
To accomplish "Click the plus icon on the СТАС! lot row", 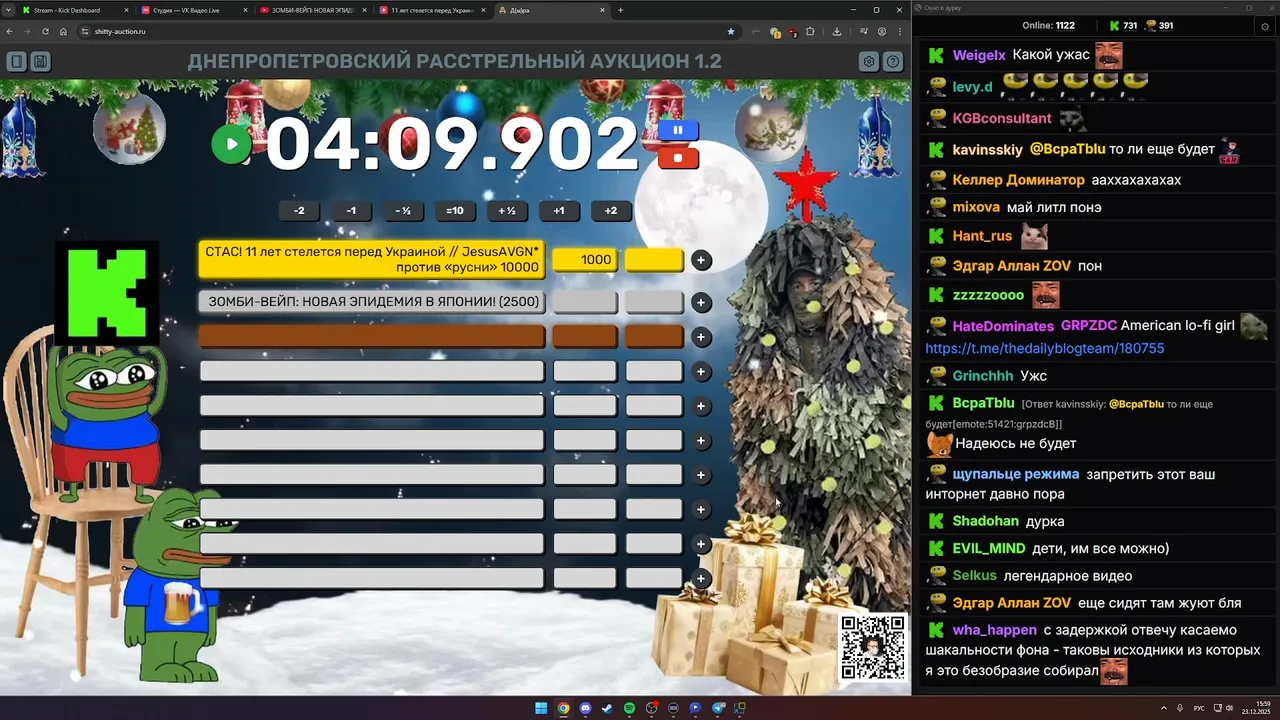I will coord(701,260).
